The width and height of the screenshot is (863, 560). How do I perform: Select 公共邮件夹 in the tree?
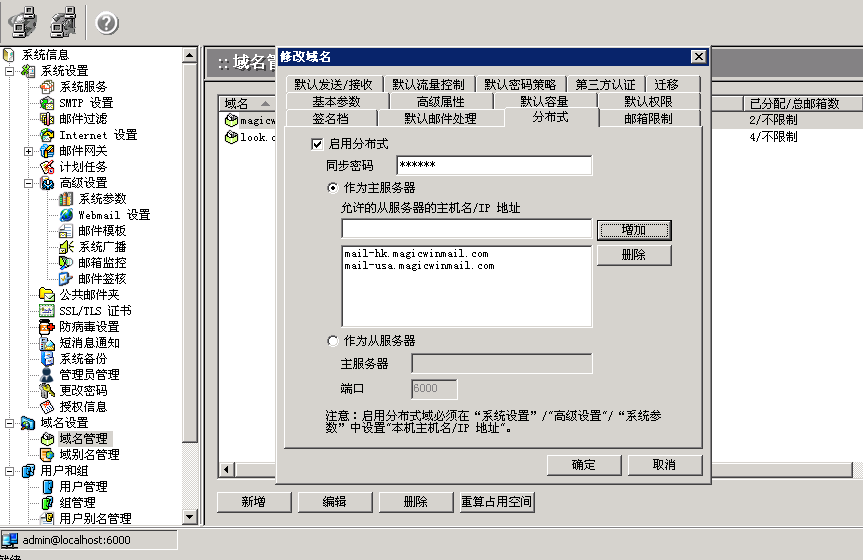pyautogui.click(x=89, y=295)
